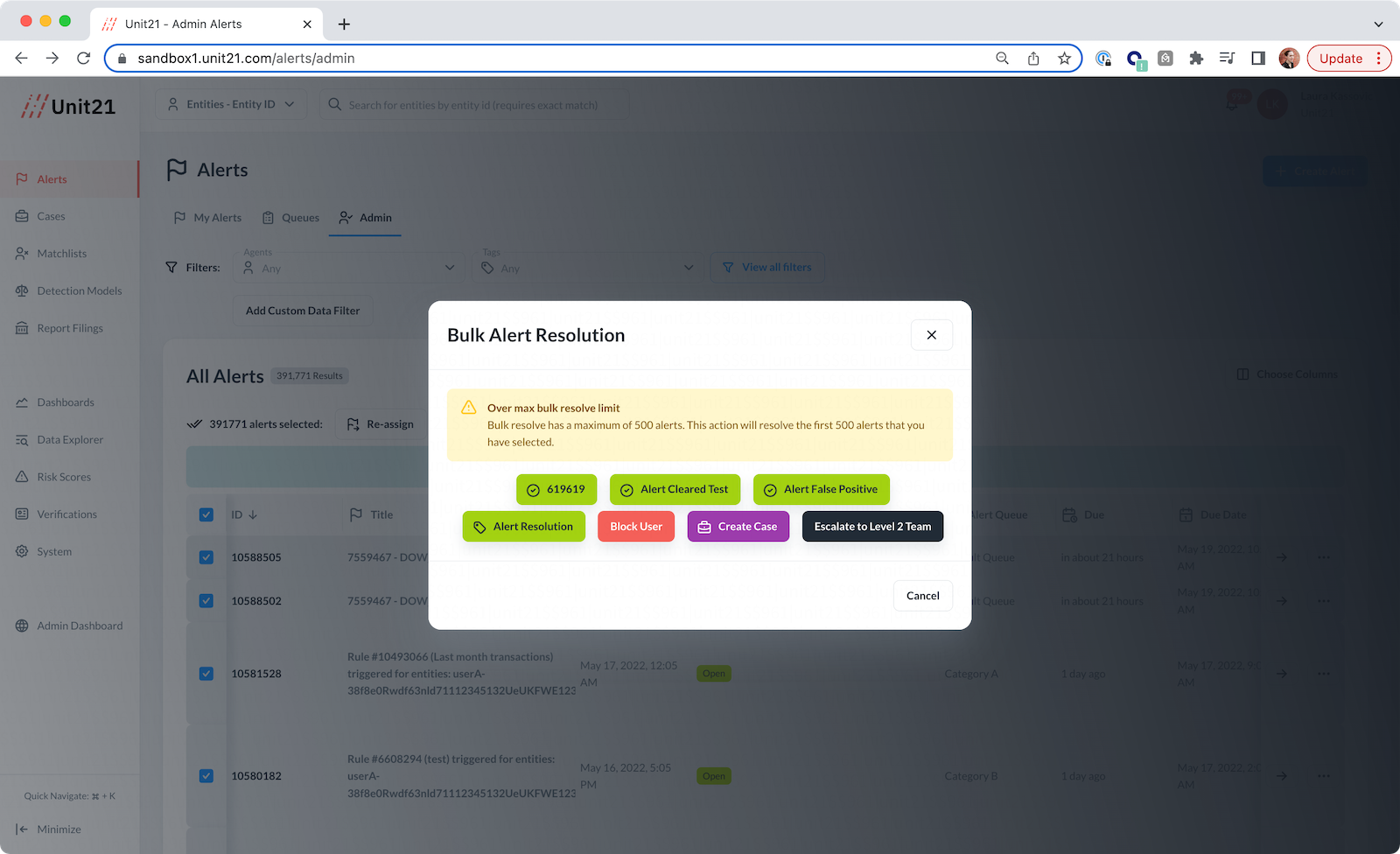The width and height of the screenshot is (1400, 854).
Task: Click the Unit21 logo
Action: tap(68, 107)
